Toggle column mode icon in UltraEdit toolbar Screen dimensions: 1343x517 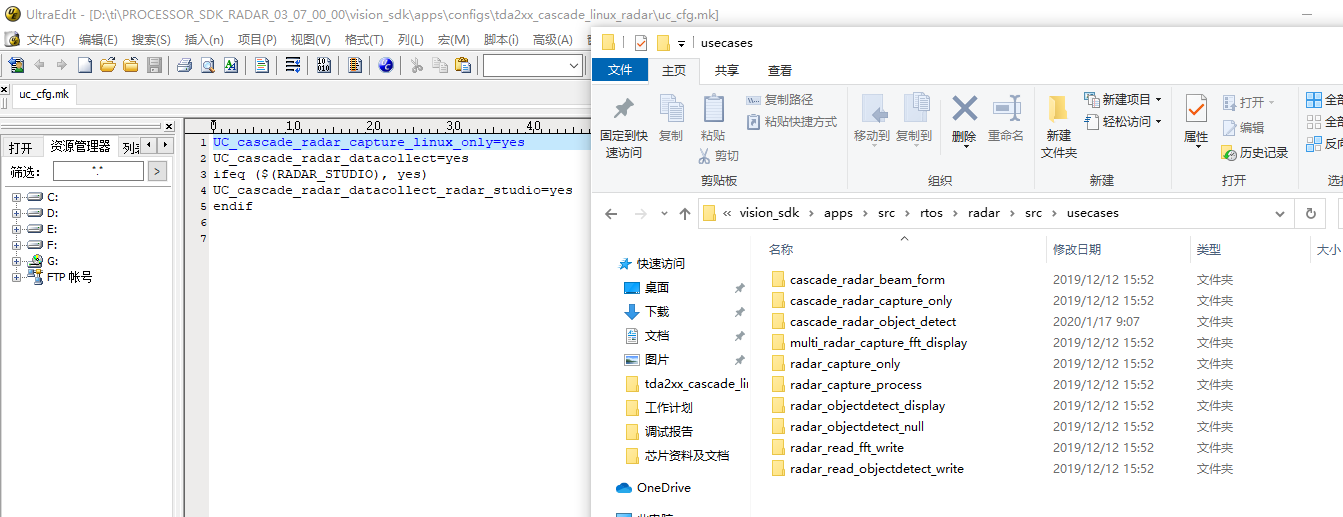coord(355,65)
